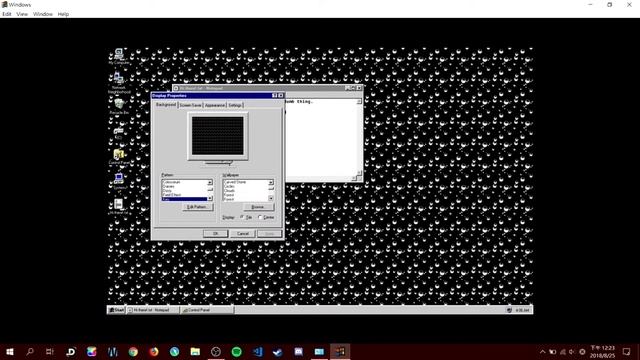This screenshot has height=360, width=640.
Task: Cancel the Display Properties dialog
Action: point(243,233)
